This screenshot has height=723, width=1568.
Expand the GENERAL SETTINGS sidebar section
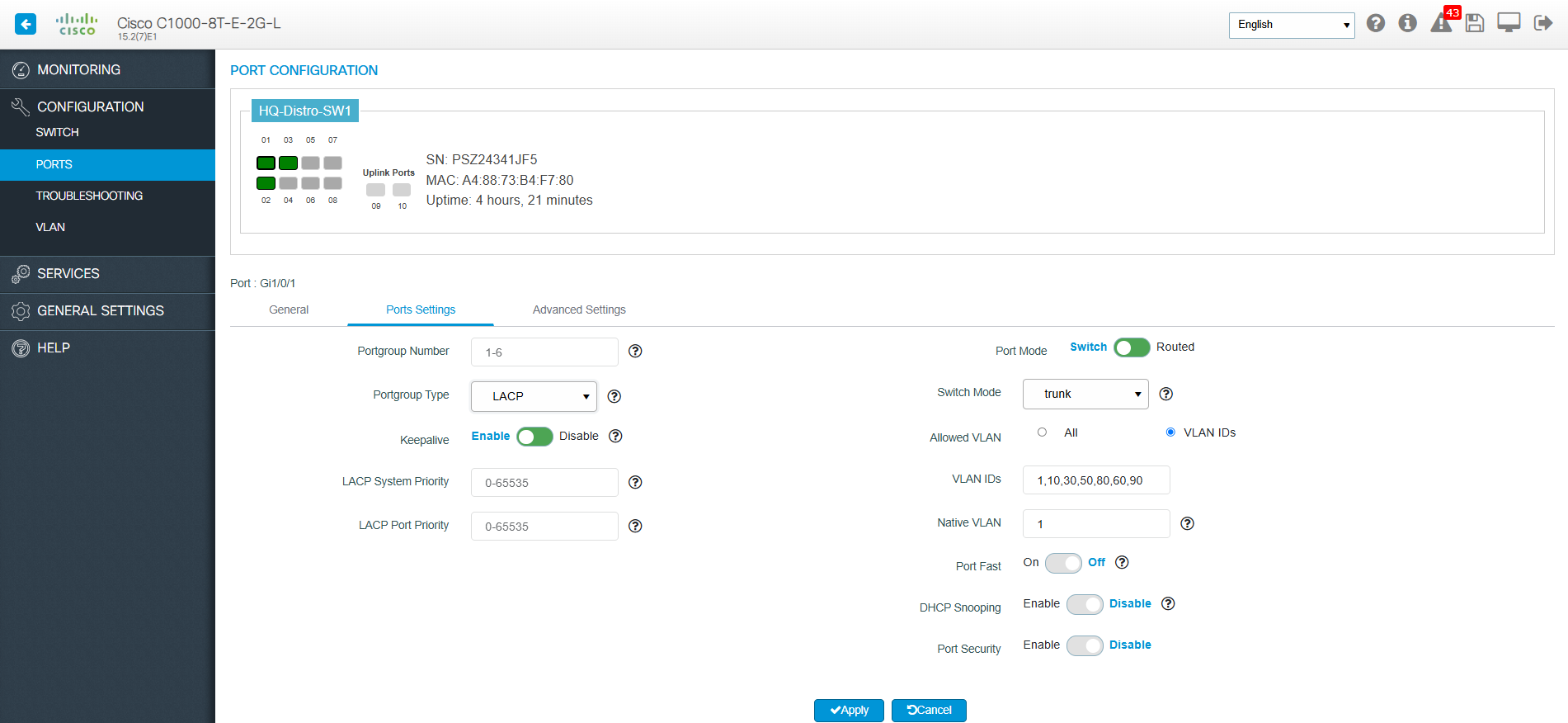(x=107, y=310)
